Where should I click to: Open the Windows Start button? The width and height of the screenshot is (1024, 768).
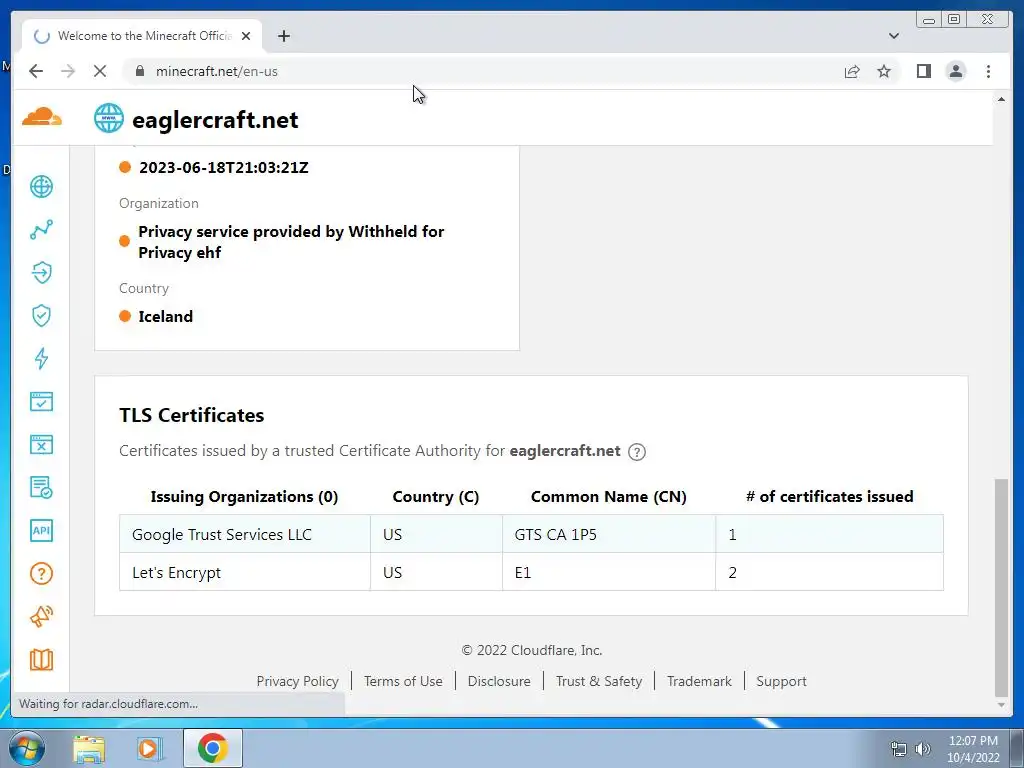26,748
